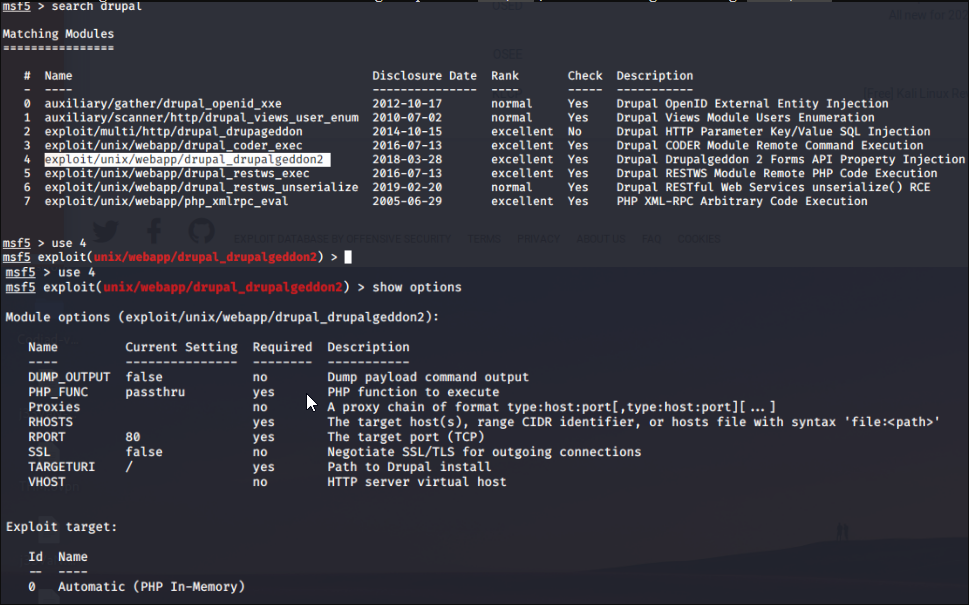Screen dimensions: 969x605
Task: Click EXPLOIT DATABASE BY OFFENSIVE SECURITY footer link
Action: click(342, 239)
